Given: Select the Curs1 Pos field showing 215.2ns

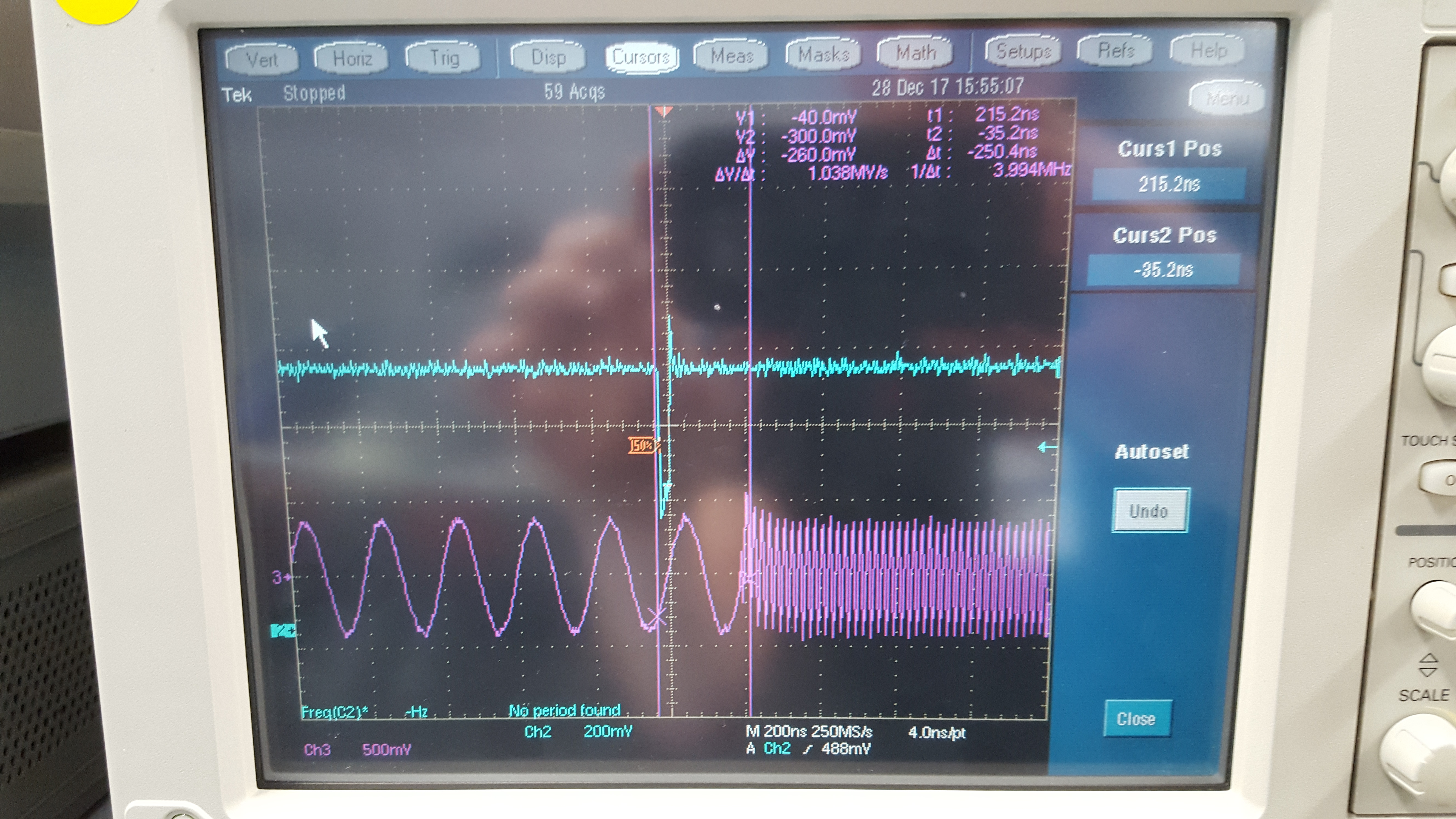Looking at the screenshot, I should (x=1169, y=184).
